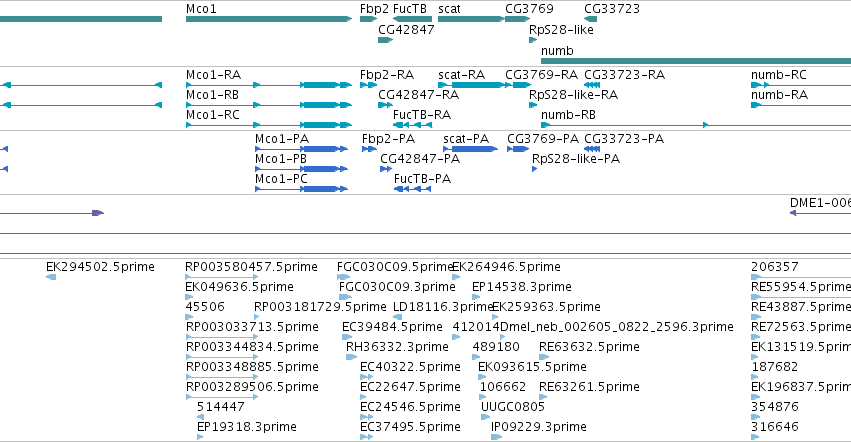Click the 489180 feature label
Viewport: 851px width, 442px height.
496,346
